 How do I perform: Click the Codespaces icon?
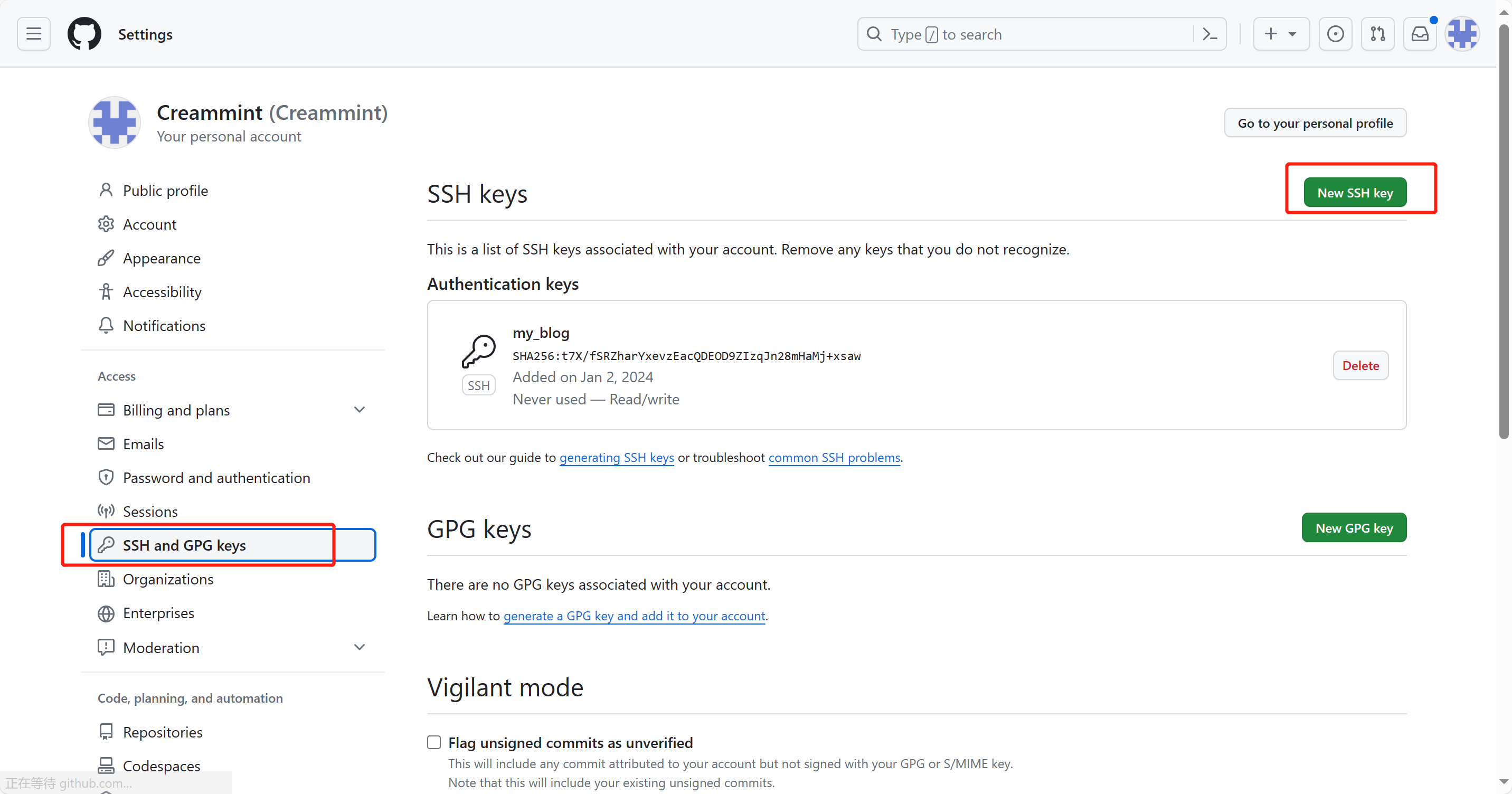click(x=106, y=765)
